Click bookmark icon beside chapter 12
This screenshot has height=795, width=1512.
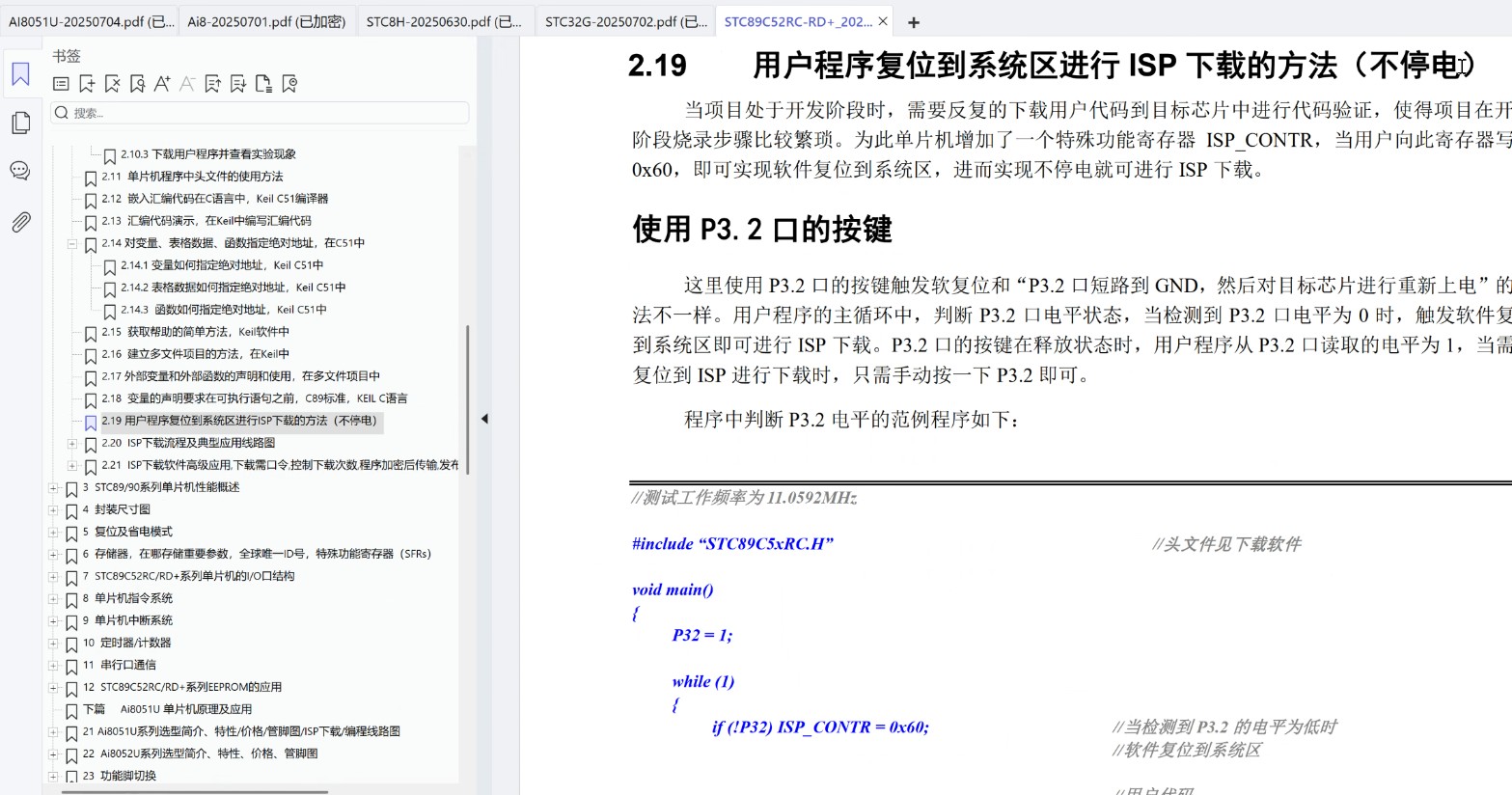[x=71, y=688]
